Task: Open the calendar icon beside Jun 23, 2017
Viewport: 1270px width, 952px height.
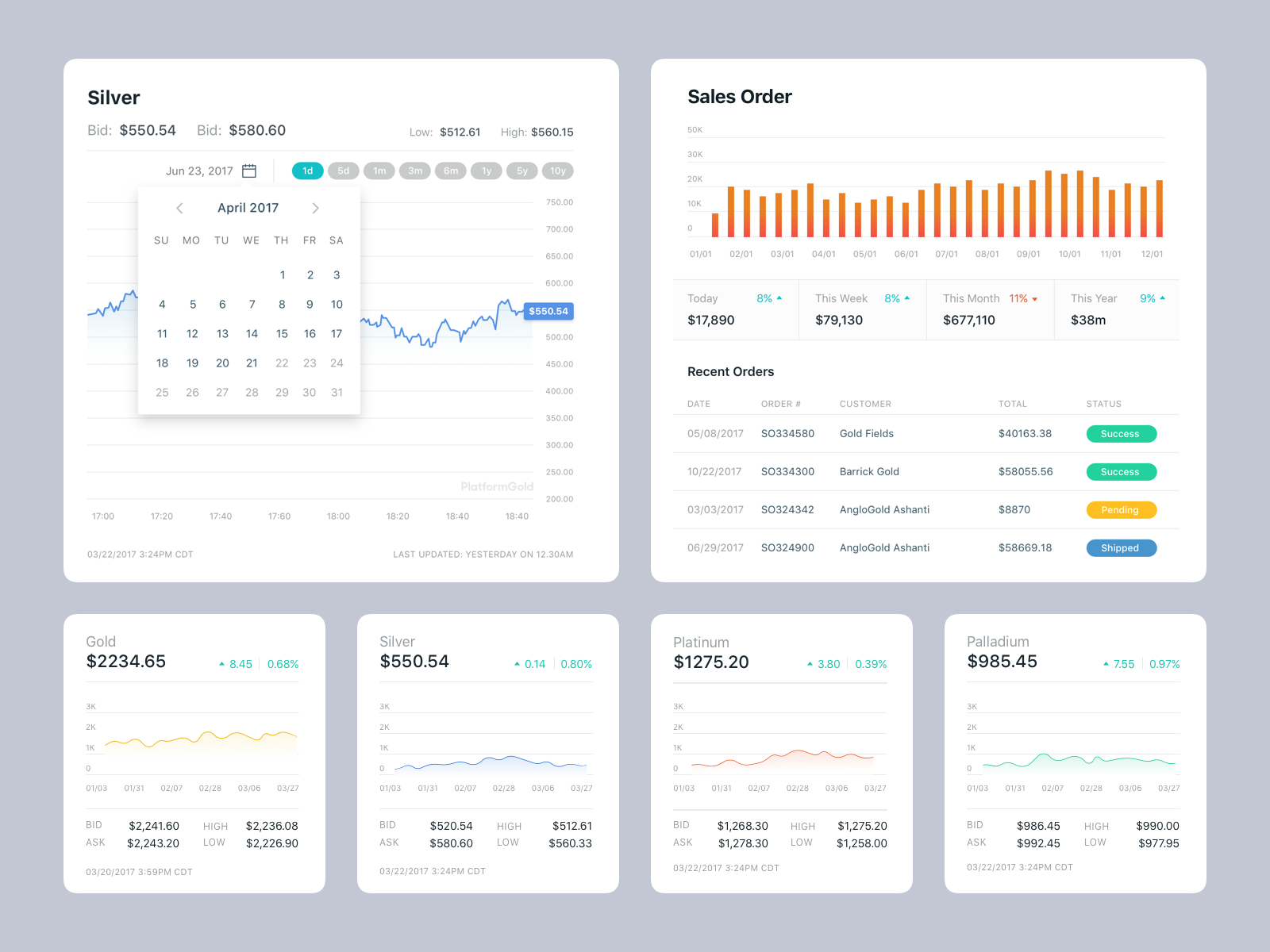Action: 248,171
